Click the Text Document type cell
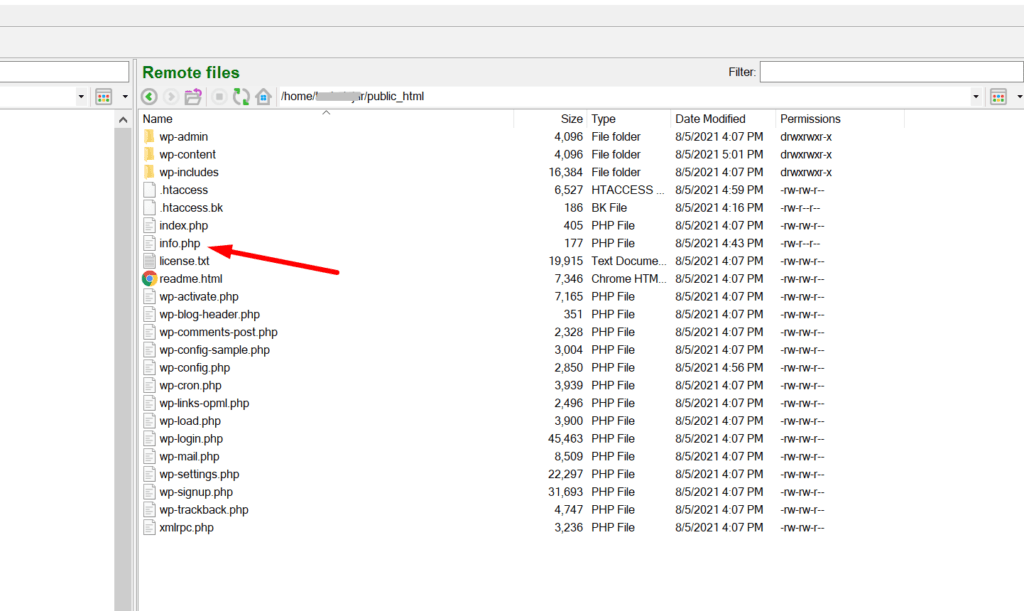The height and width of the screenshot is (611, 1024). tap(629, 261)
